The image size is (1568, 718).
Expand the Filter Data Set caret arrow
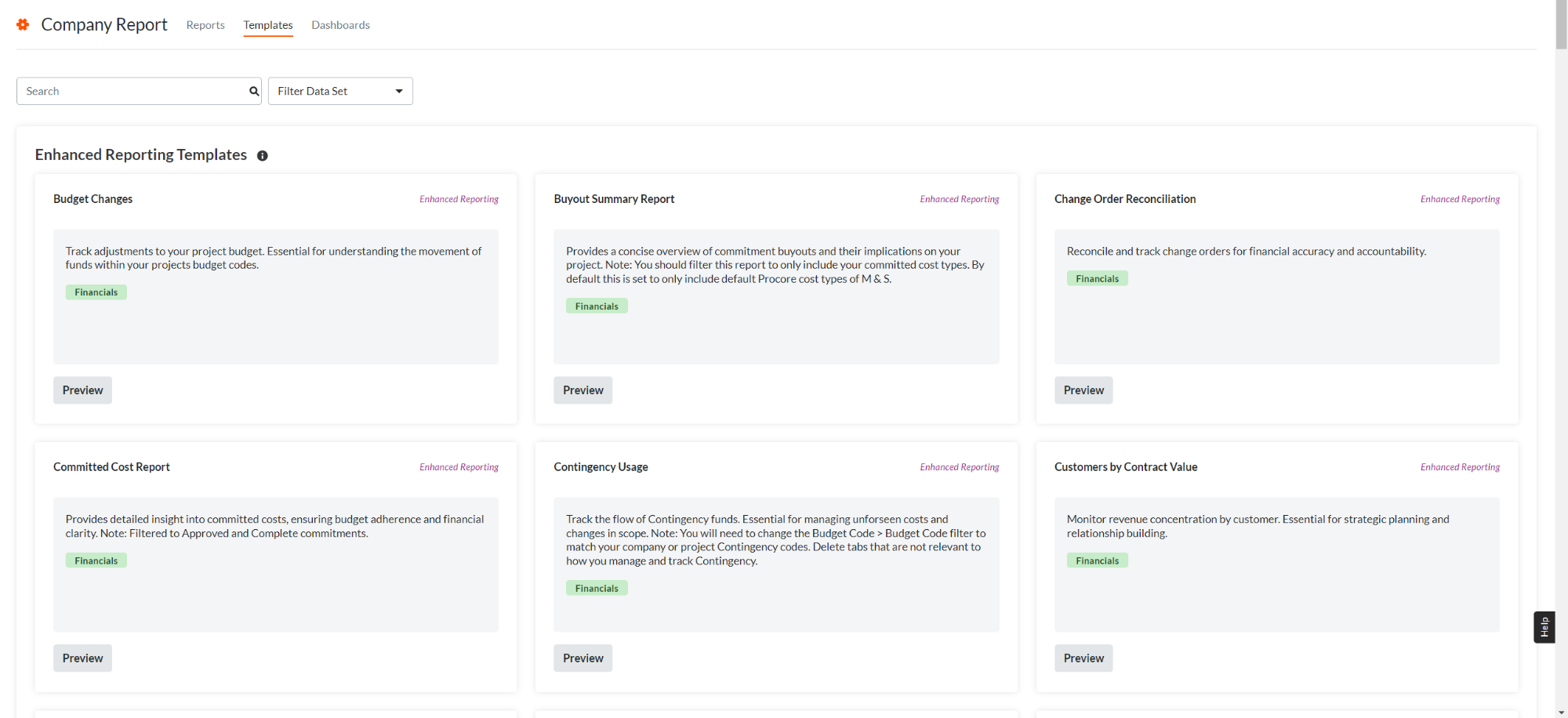[399, 91]
